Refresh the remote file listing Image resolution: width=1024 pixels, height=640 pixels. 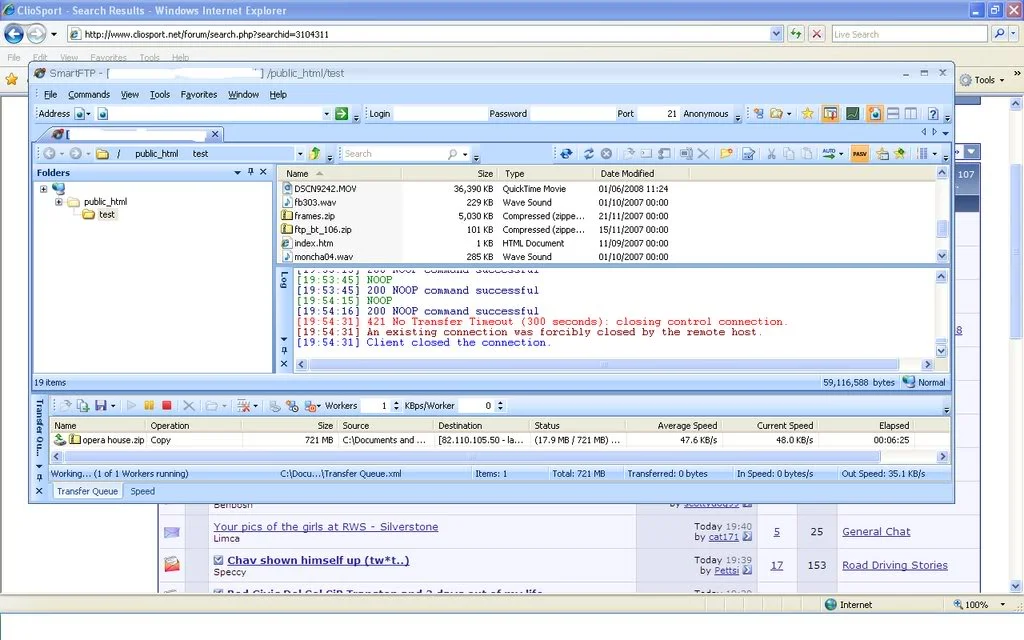coord(588,153)
